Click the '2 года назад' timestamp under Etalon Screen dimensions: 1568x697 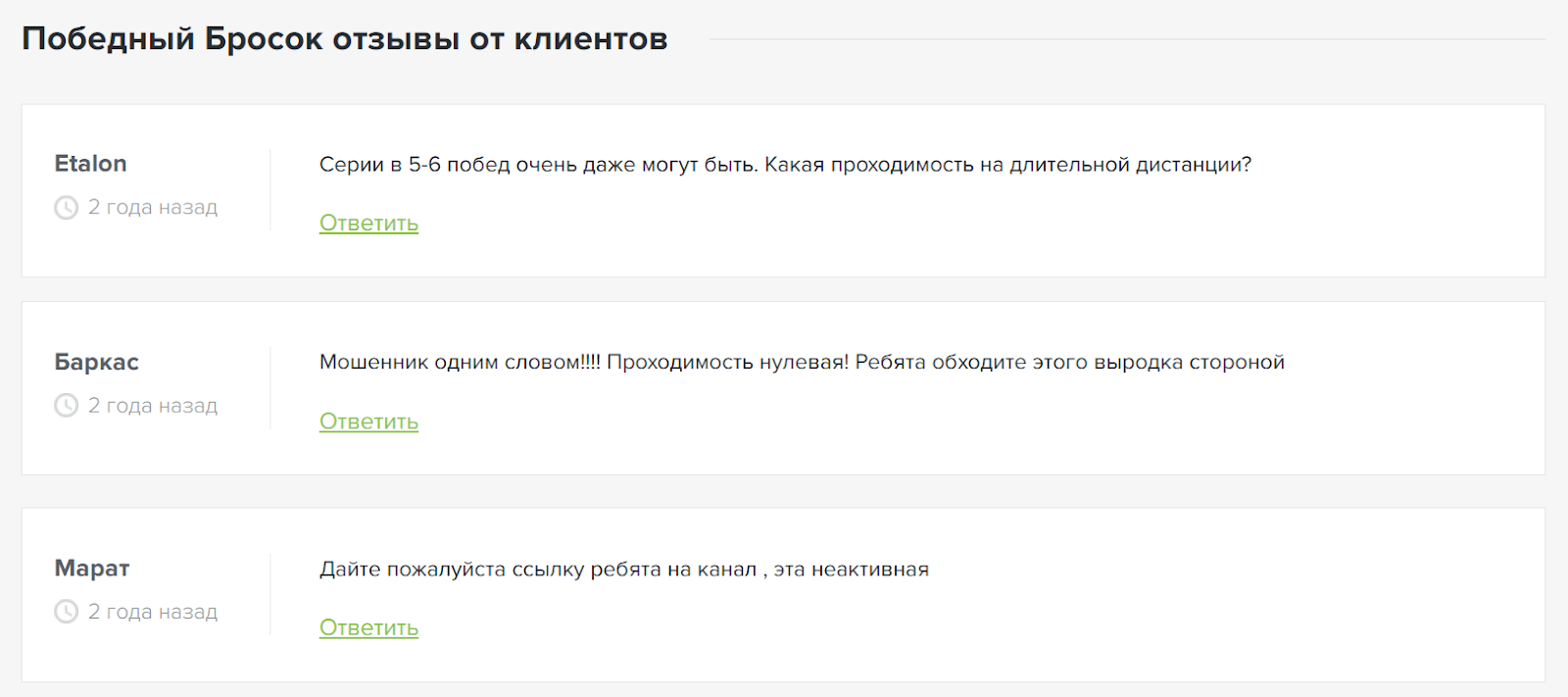pos(153,208)
